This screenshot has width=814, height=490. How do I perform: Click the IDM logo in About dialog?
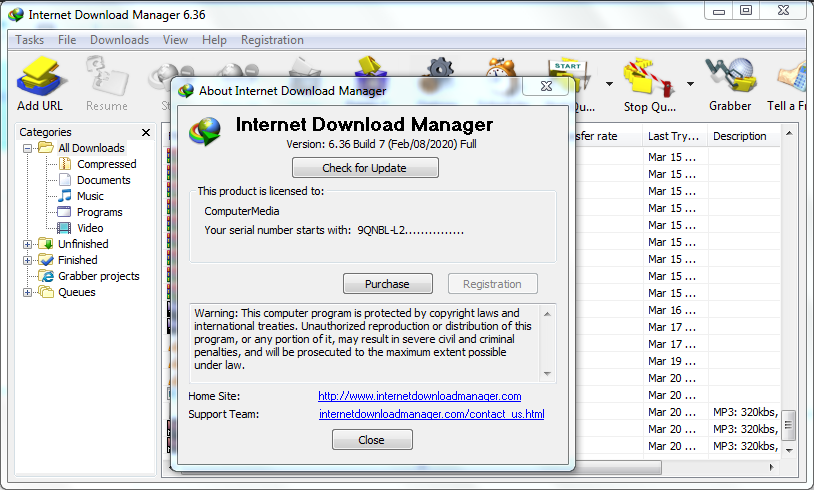(205, 131)
